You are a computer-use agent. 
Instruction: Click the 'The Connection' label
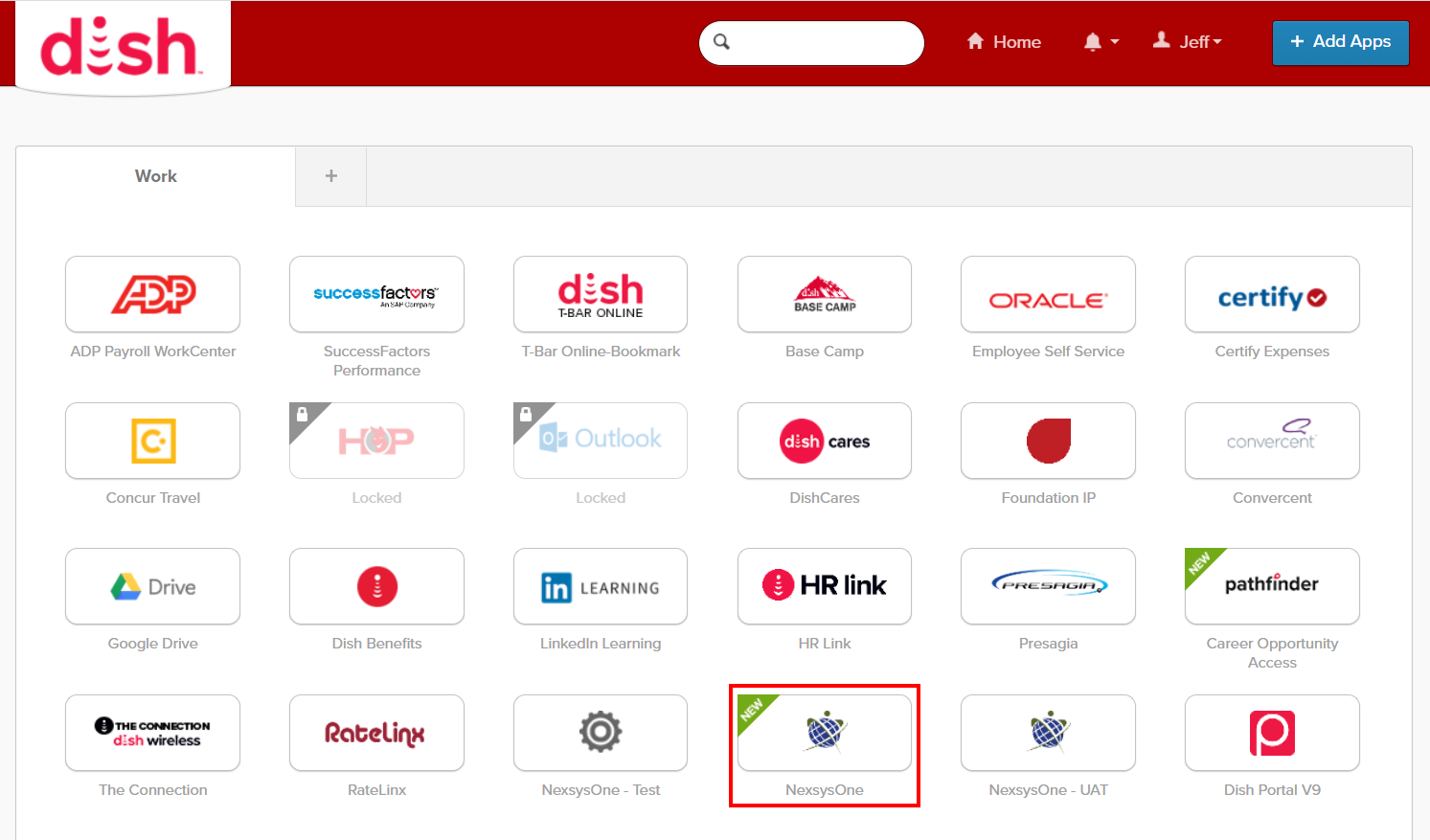[153, 790]
